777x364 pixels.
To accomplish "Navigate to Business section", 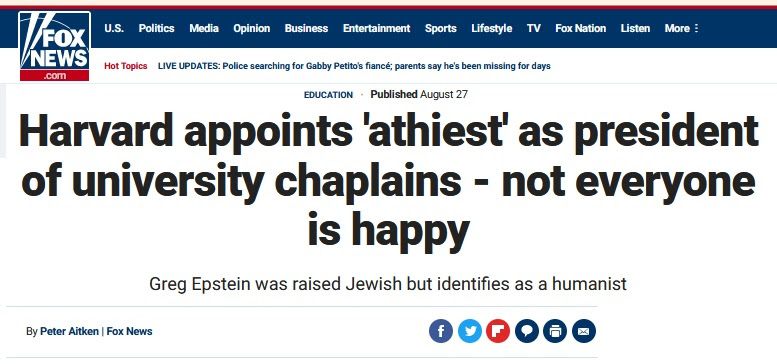I will (x=306, y=28).
